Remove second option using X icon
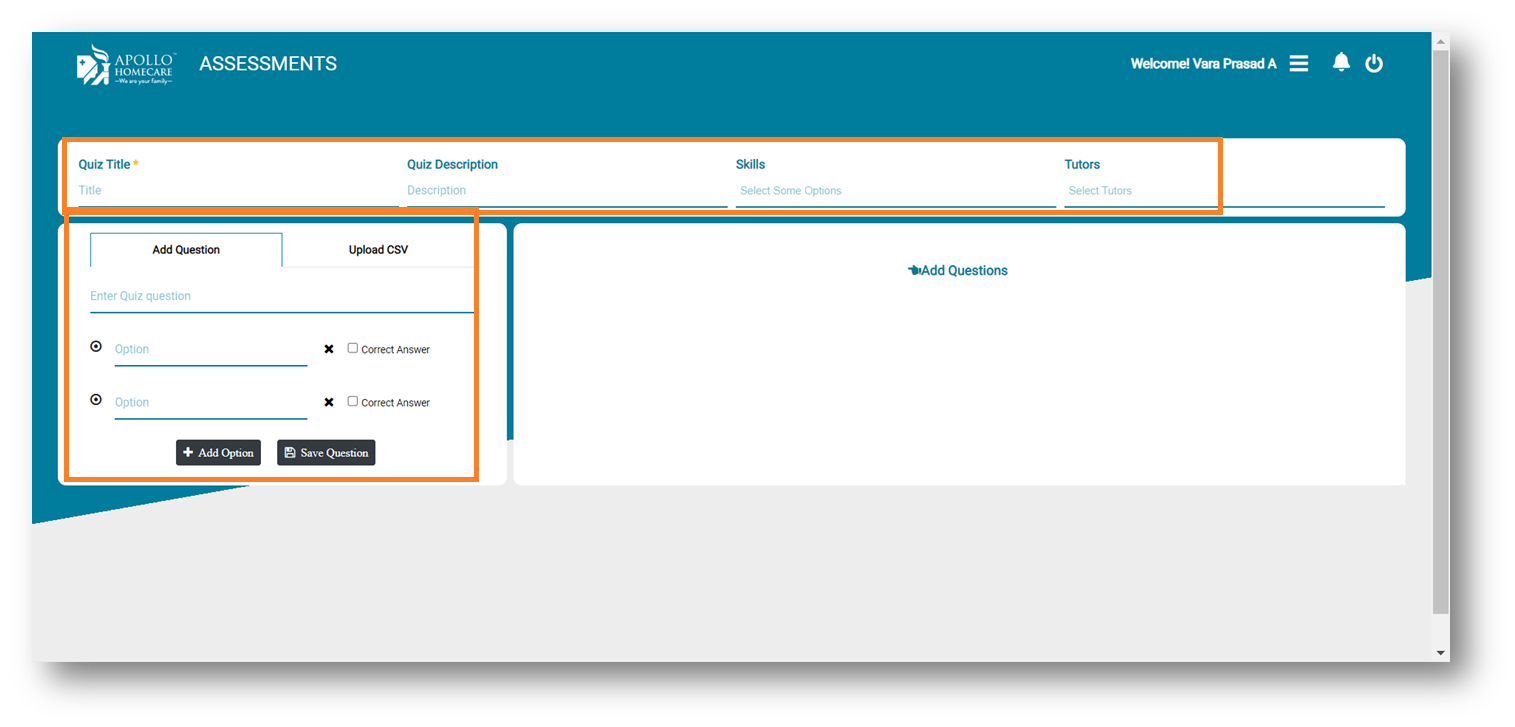This screenshot has height=727, width=1515. (329, 402)
